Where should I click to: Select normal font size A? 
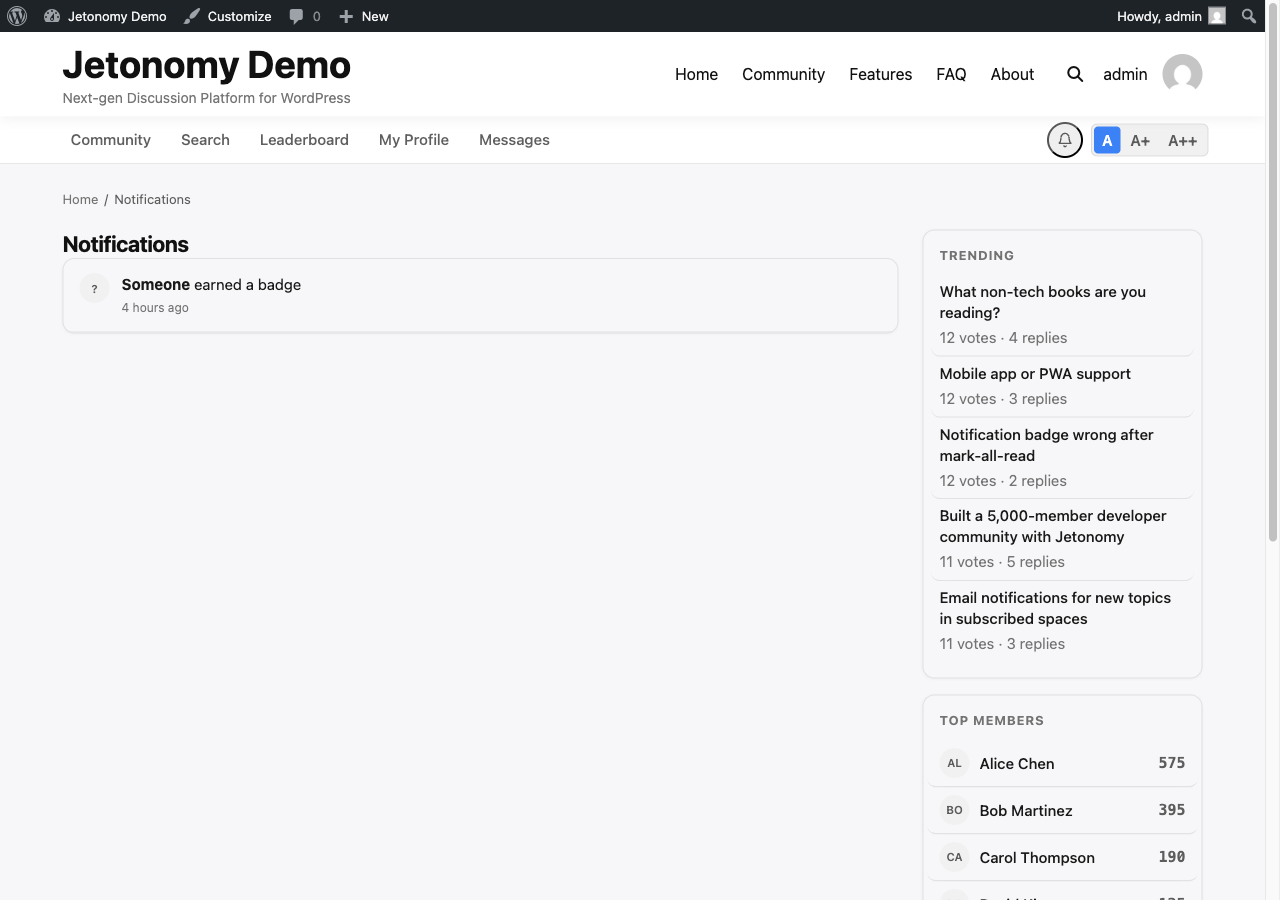click(1107, 141)
